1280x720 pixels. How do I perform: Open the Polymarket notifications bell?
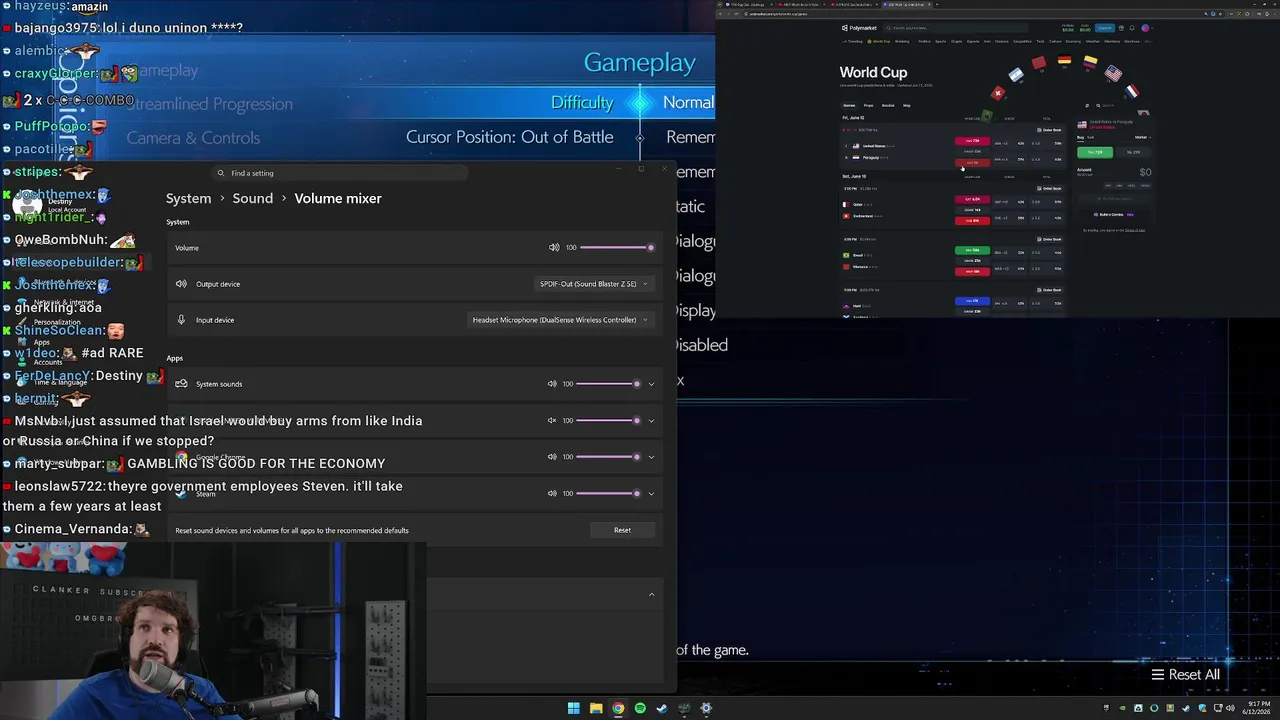[x=1132, y=28]
